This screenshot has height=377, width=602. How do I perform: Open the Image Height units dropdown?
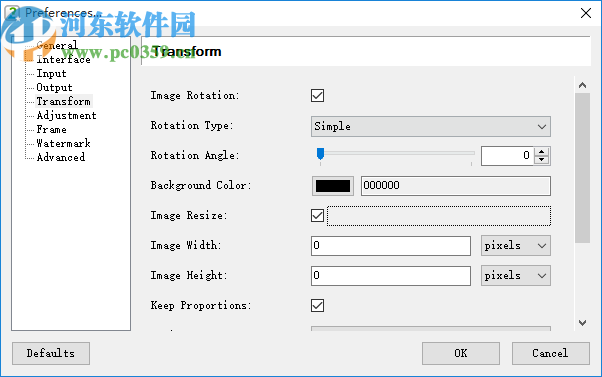pos(516,276)
